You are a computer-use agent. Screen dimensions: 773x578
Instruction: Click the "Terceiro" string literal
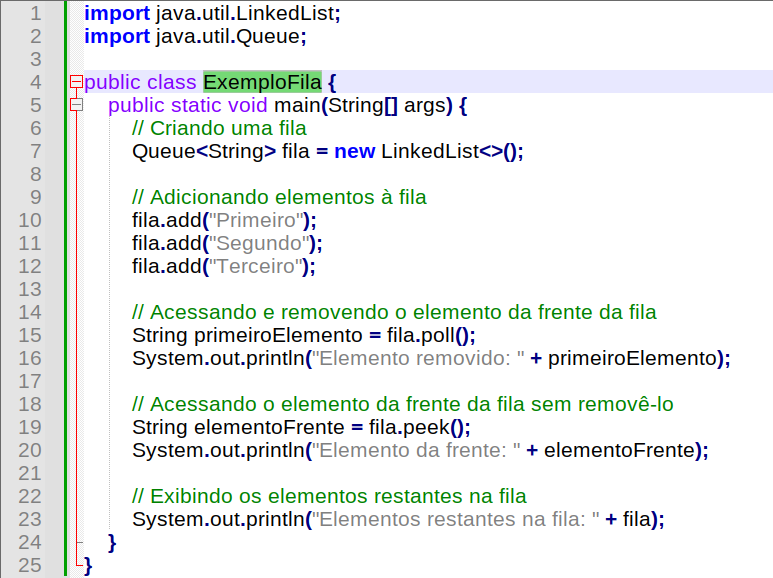coord(258,266)
